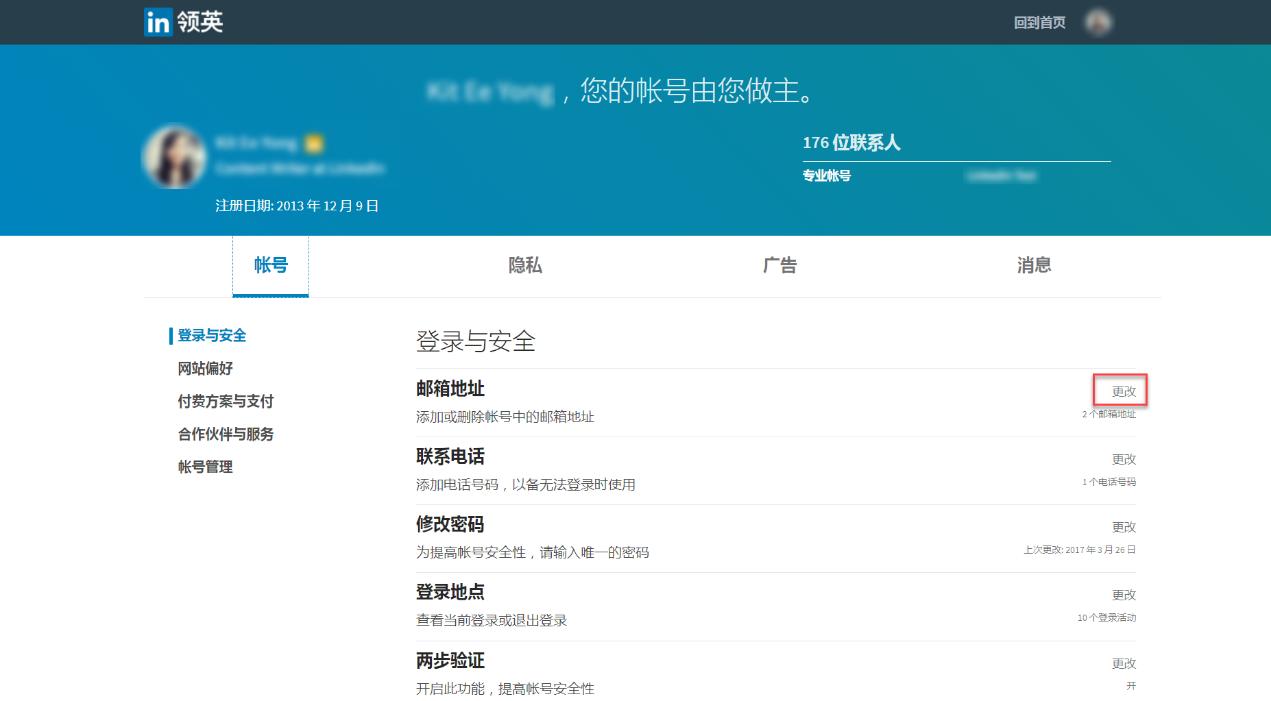Screen dimensions: 1271x701
Task: Select 帐号管理 from the sidebar
Action: pos(207,466)
